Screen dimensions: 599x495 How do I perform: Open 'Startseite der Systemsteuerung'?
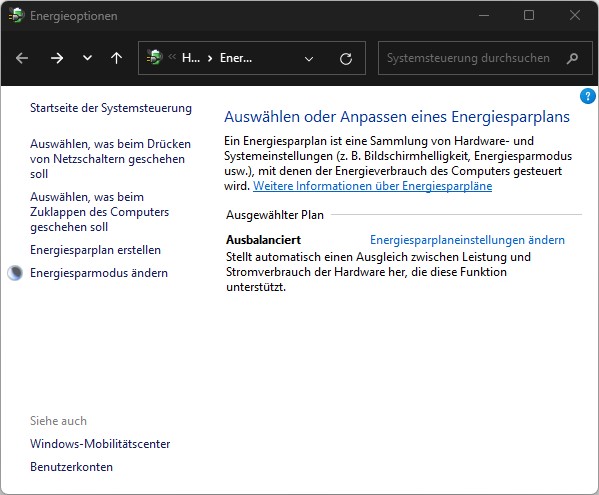(x=111, y=108)
